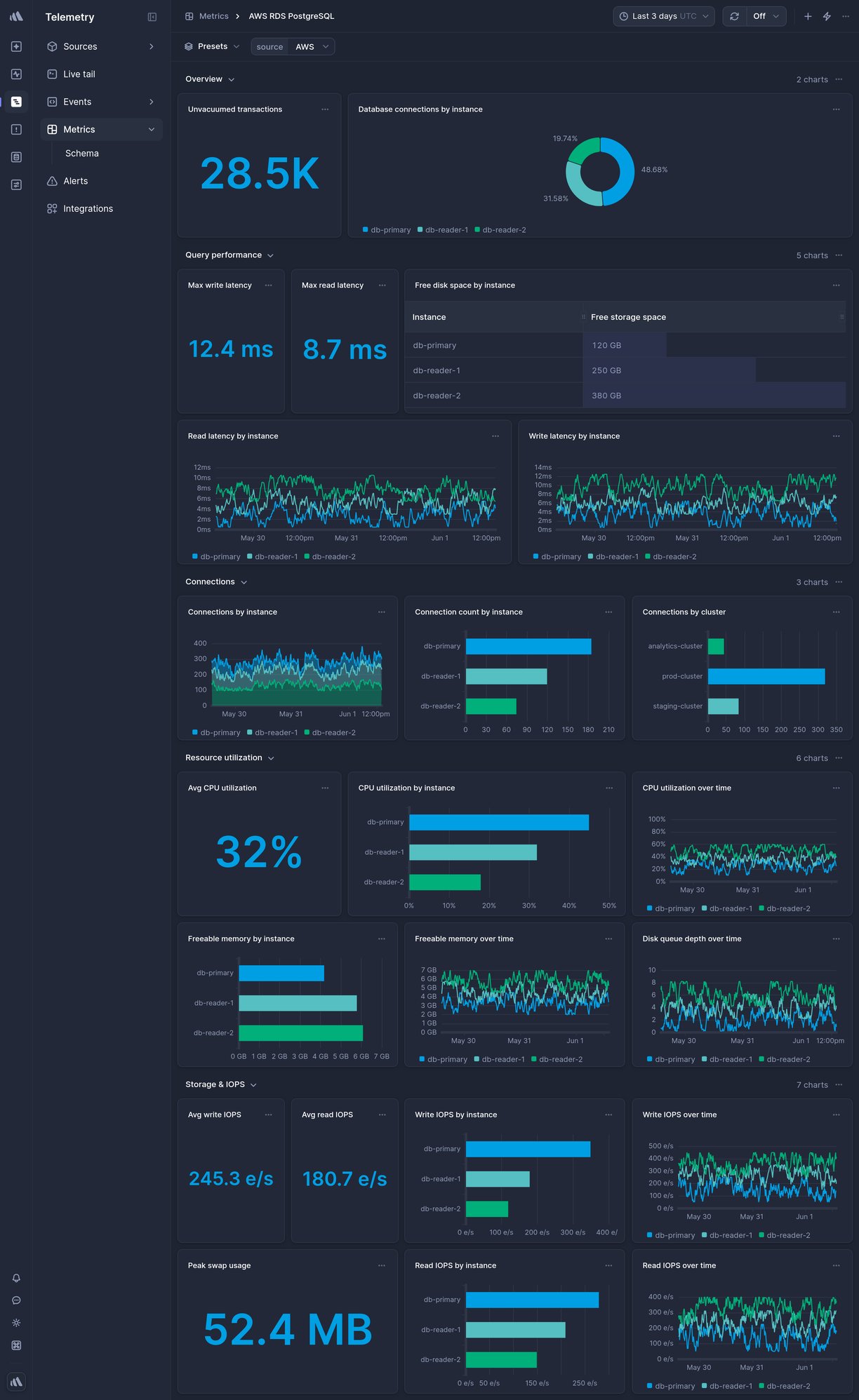Click the logo icon at top of left rail
859x1400 pixels.
pos(16,16)
